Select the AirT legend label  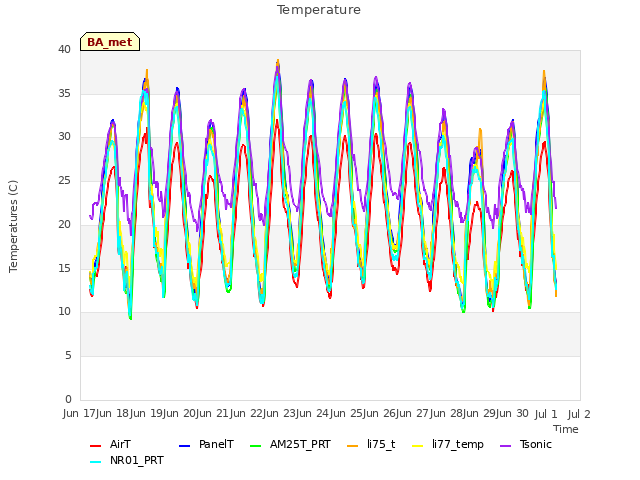click(120, 444)
